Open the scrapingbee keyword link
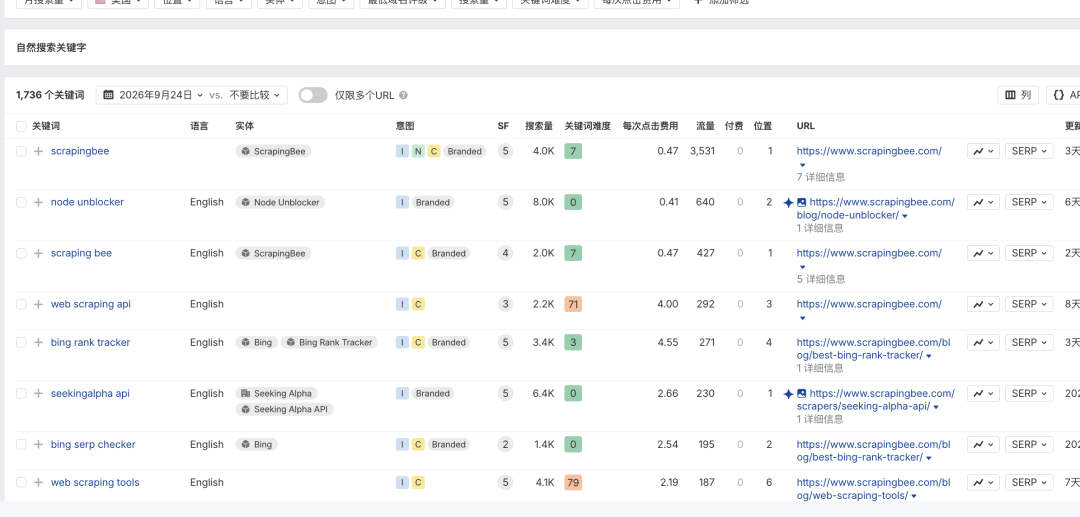 click(x=80, y=151)
